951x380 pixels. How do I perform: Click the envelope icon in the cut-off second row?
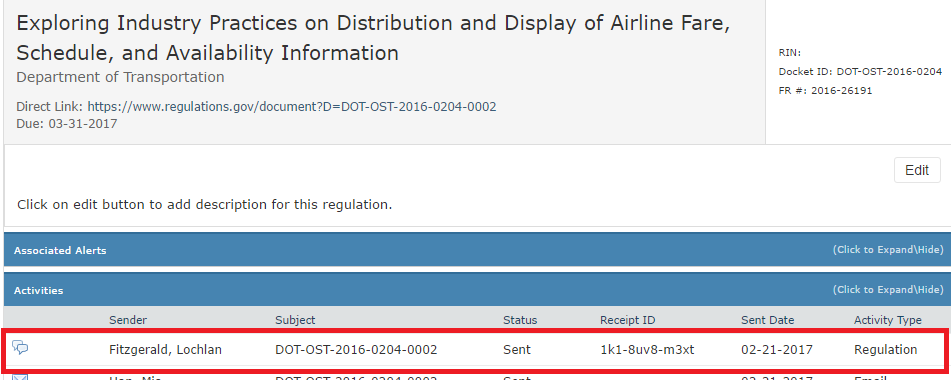(x=21, y=378)
